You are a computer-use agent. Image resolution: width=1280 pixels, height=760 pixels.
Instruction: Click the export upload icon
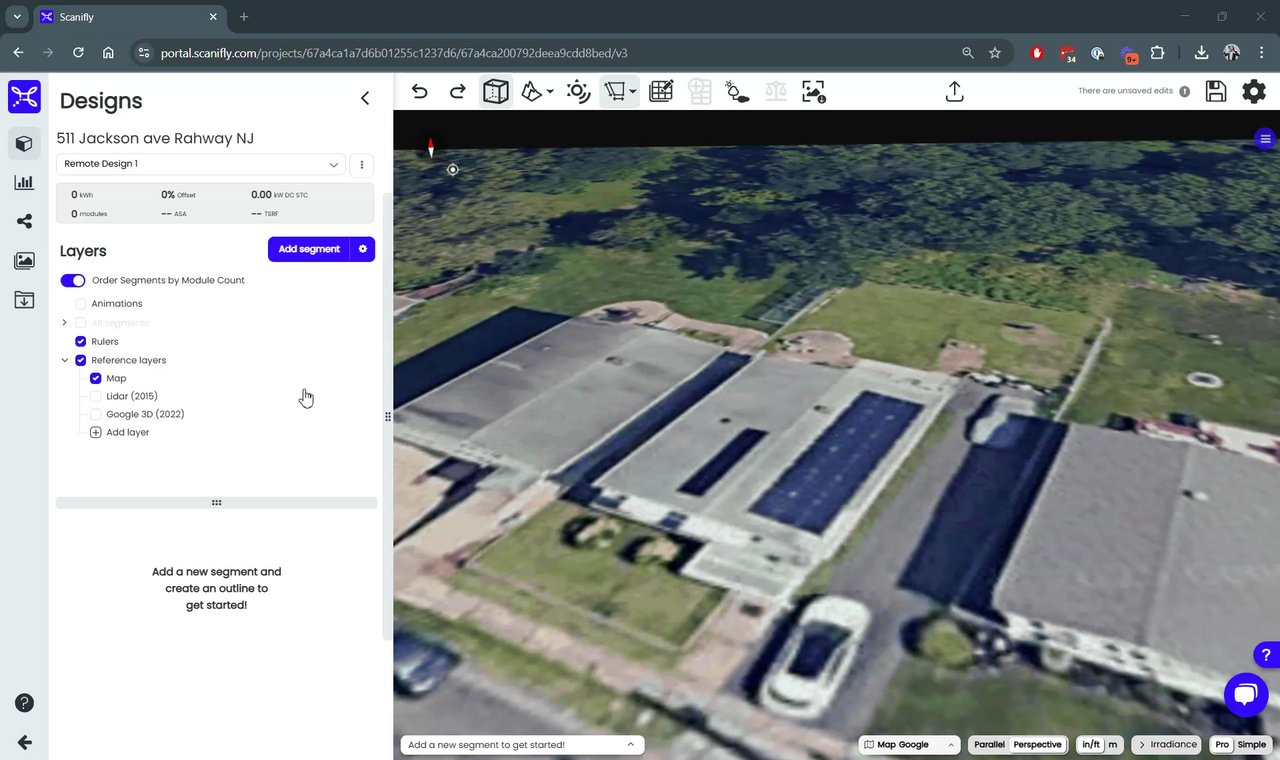pos(954,92)
